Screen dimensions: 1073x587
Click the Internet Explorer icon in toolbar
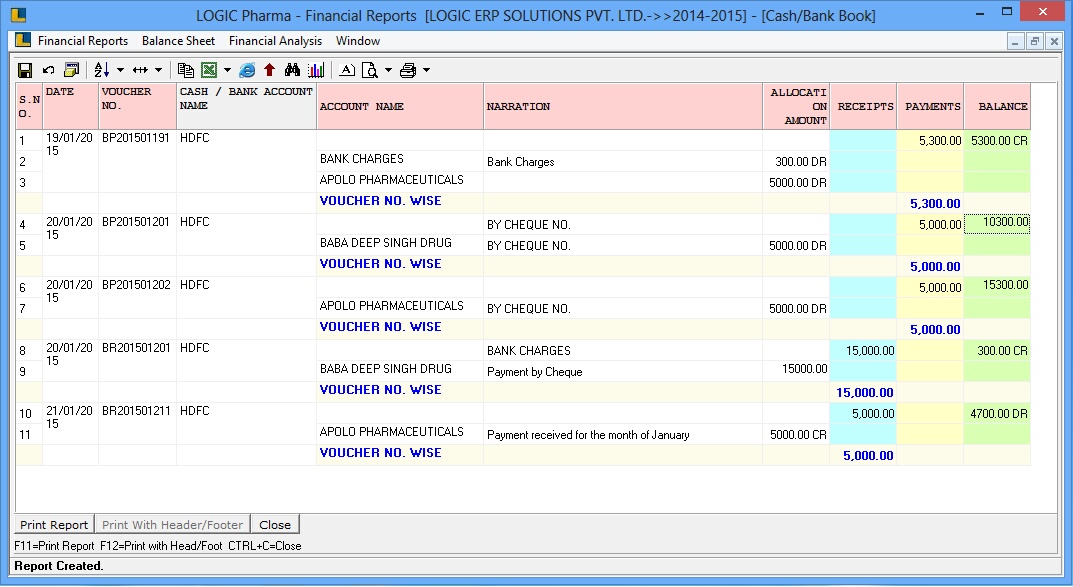pyautogui.click(x=247, y=70)
